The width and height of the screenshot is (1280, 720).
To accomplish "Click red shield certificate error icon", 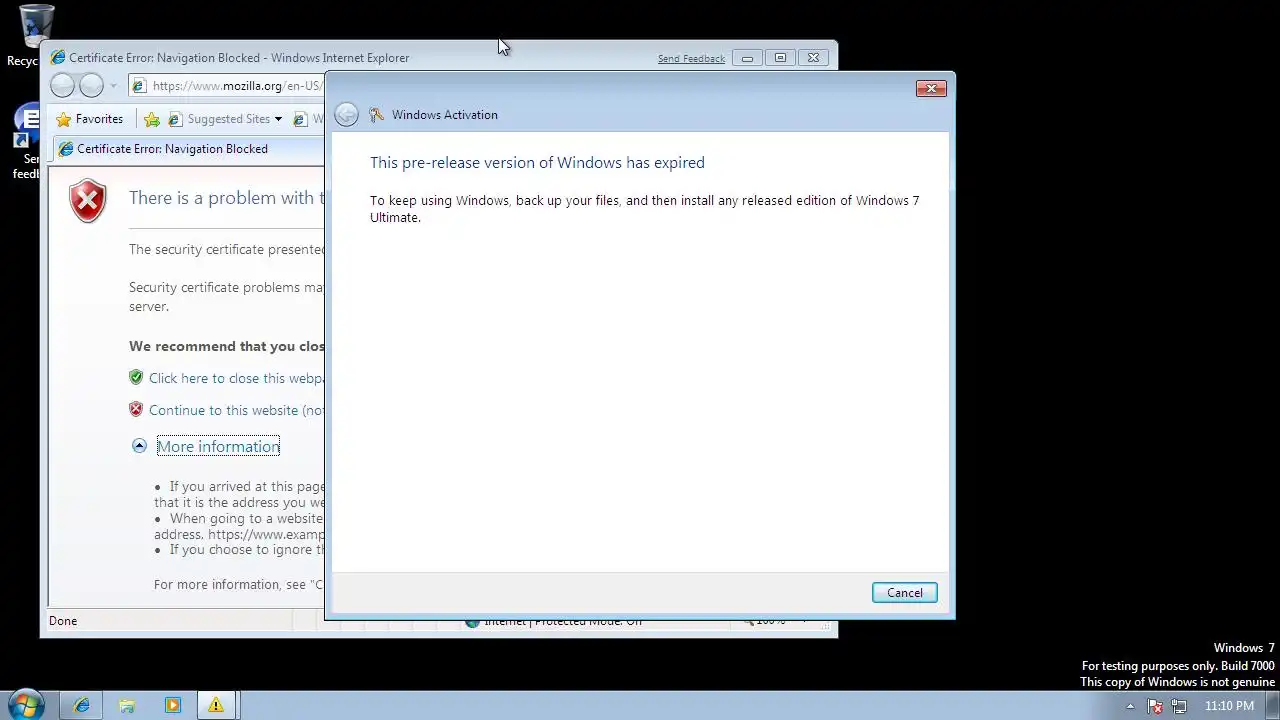I will click(88, 201).
